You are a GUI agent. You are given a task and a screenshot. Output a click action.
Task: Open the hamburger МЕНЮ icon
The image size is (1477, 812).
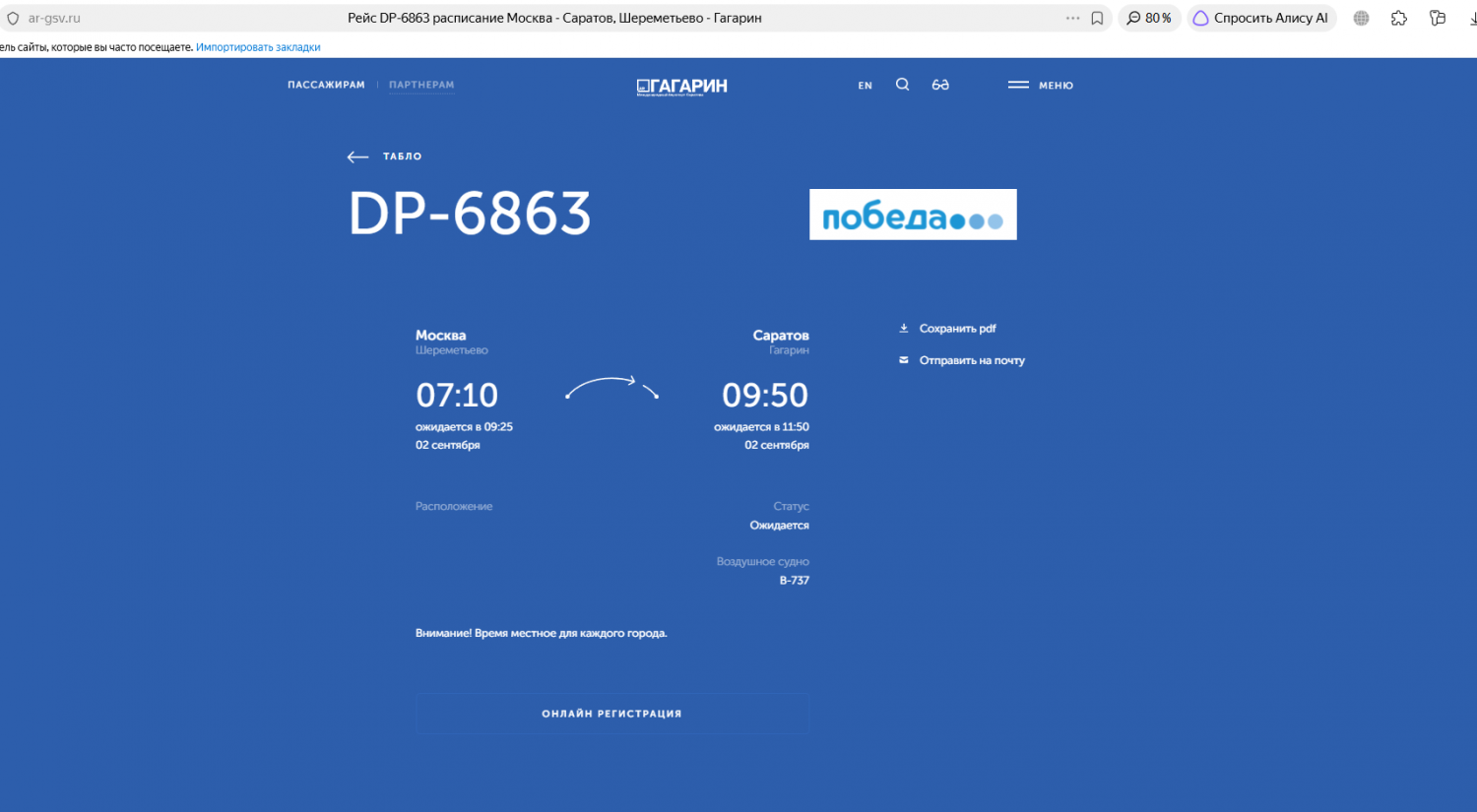coord(1018,85)
